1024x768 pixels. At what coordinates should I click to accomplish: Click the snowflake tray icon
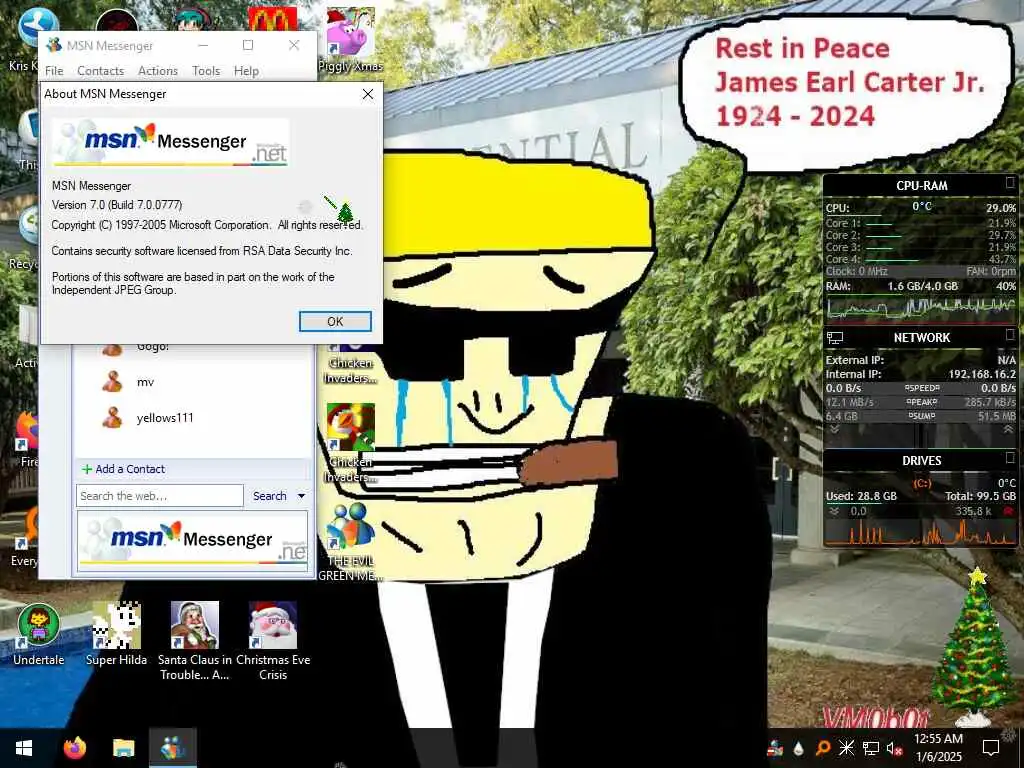[846, 748]
